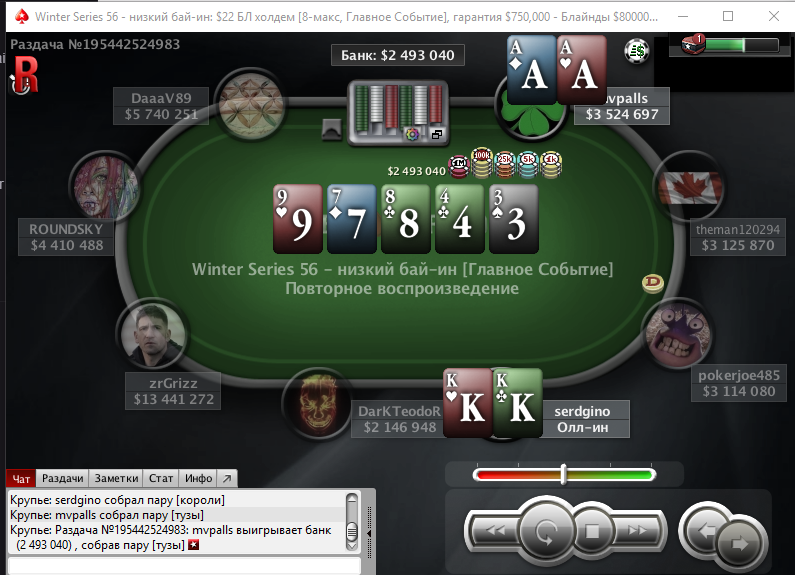Stop the hand replay
The height and width of the screenshot is (575, 795).
(592, 531)
